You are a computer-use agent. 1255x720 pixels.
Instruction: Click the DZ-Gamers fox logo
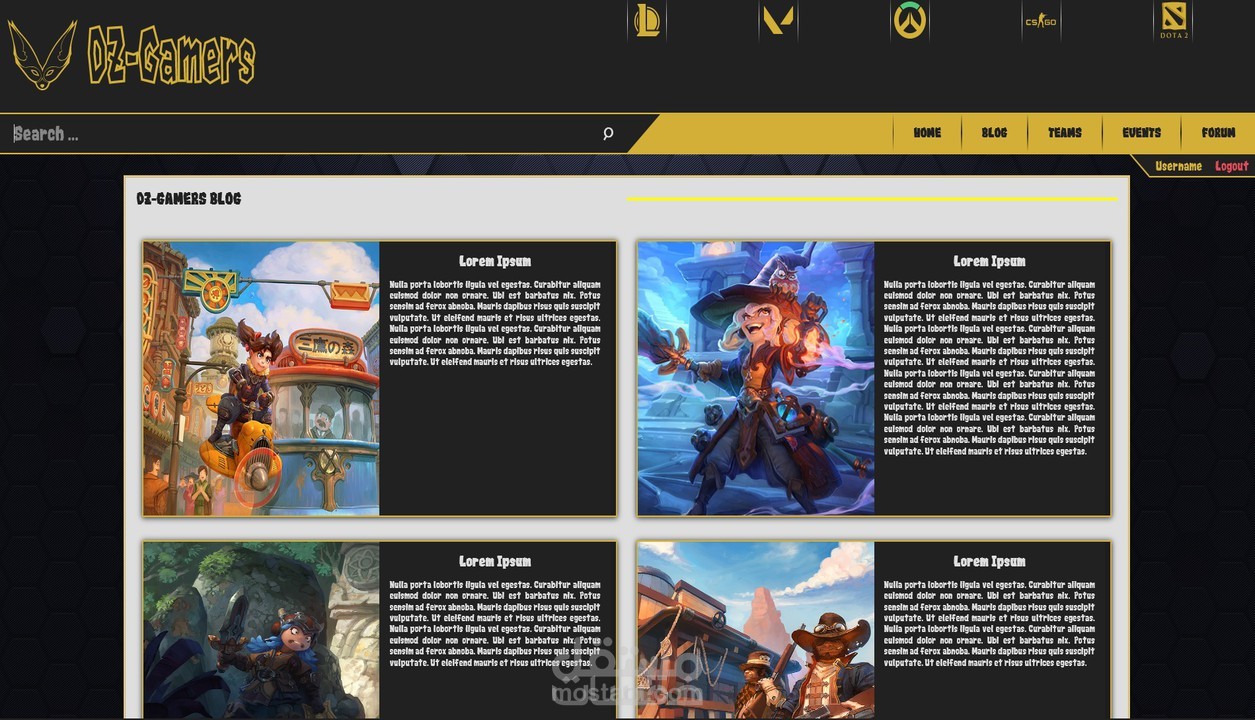point(43,55)
